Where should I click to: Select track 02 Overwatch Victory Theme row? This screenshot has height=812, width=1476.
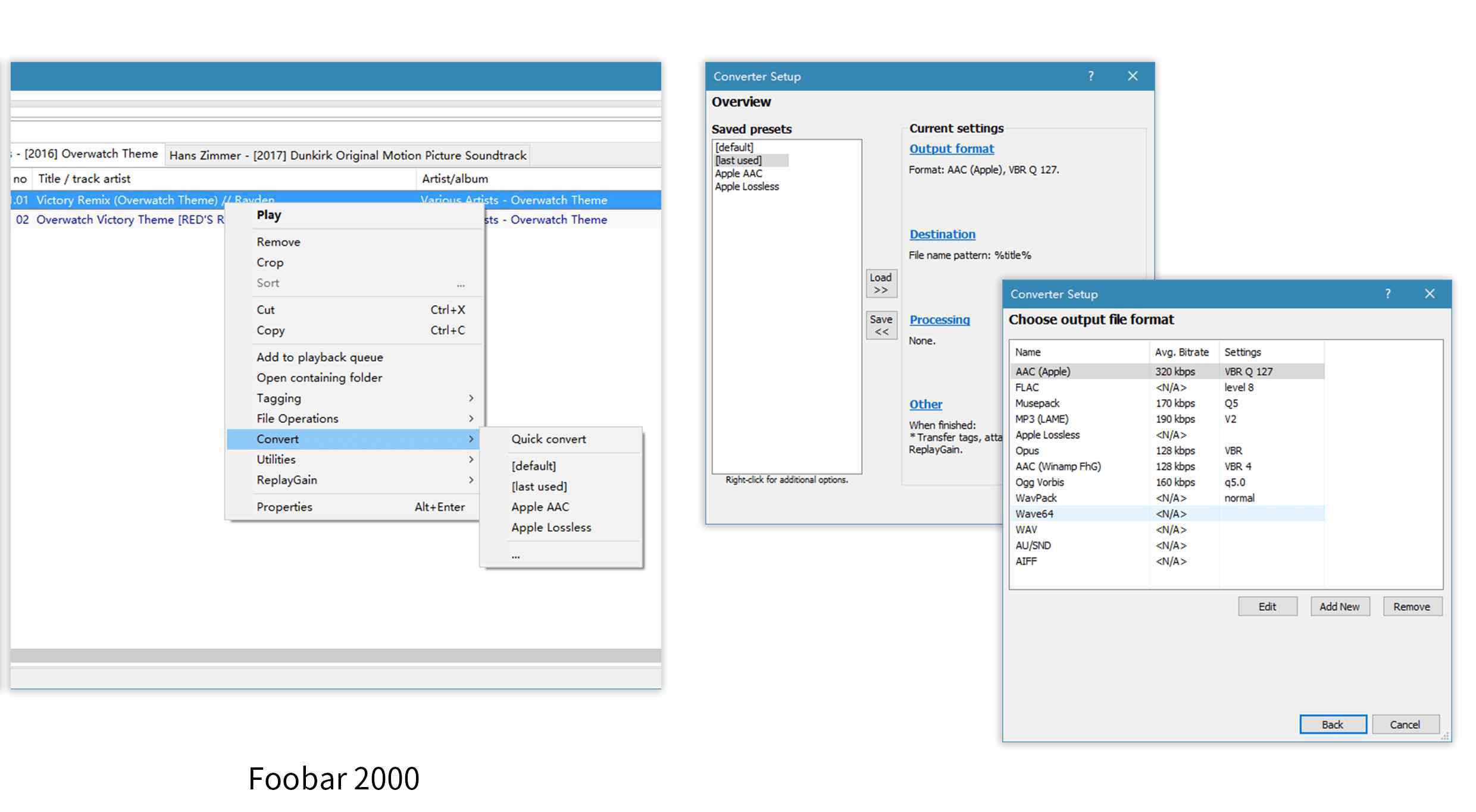[x=336, y=220]
